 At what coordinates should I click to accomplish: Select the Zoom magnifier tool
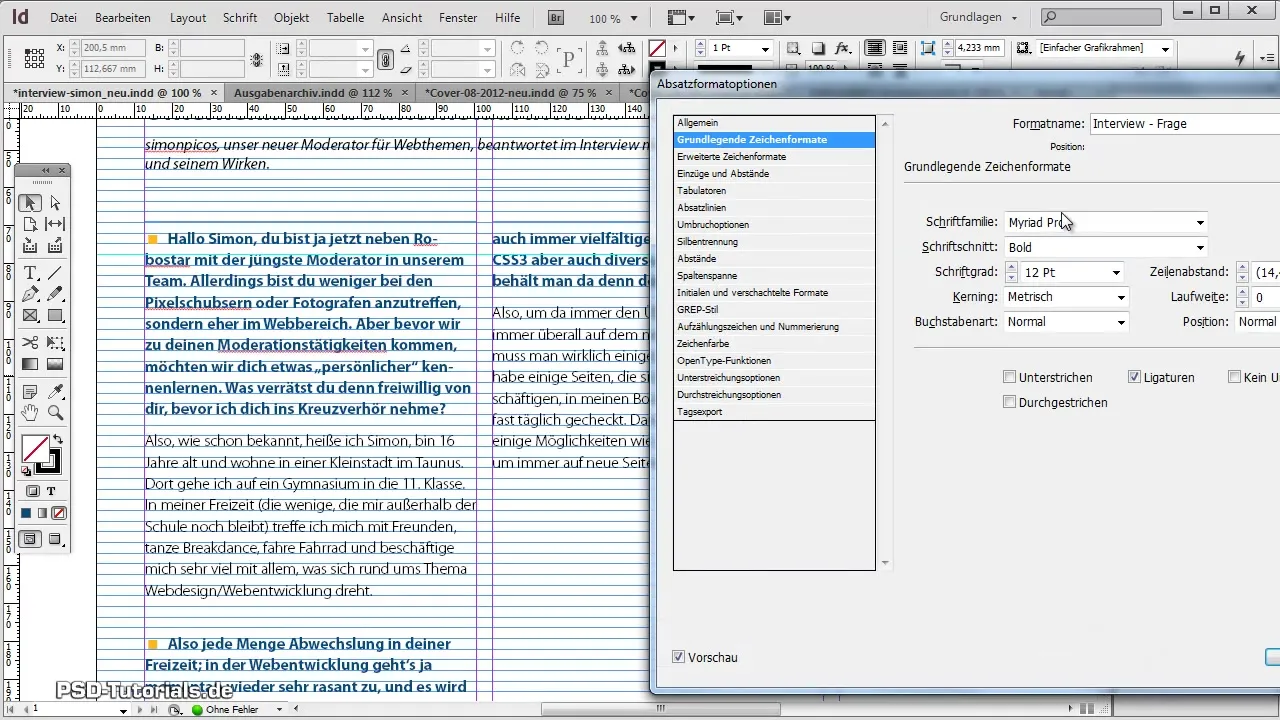pos(55,412)
